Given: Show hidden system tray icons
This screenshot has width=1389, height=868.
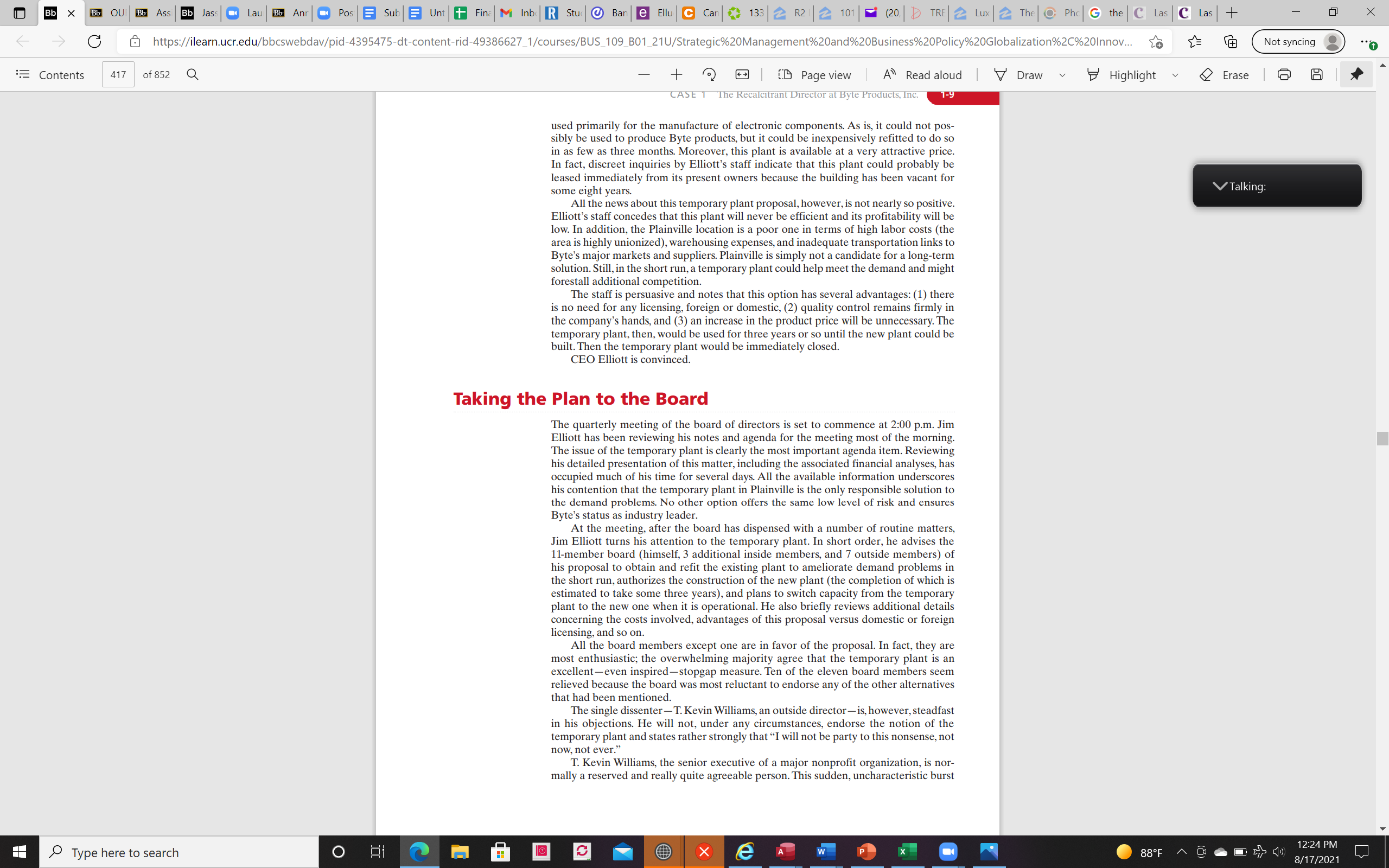Looking at the screenshot, I should pos(1181,852).
